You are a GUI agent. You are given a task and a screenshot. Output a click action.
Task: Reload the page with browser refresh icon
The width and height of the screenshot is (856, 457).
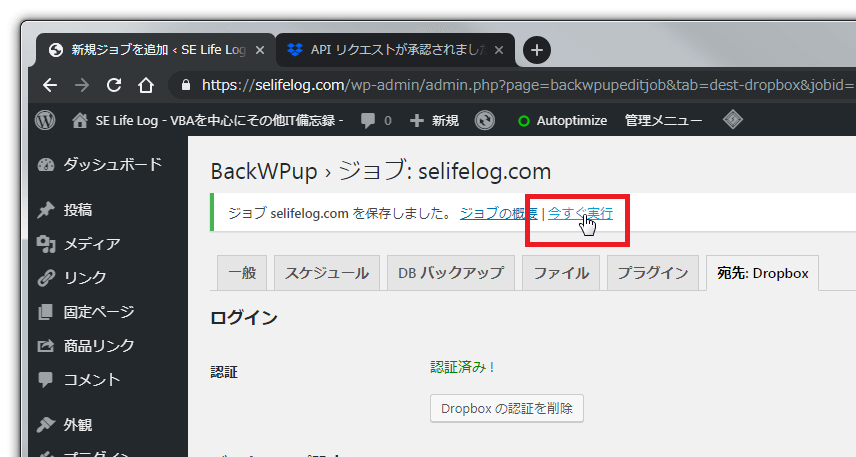pyautogui.click(x=114, y=85)
